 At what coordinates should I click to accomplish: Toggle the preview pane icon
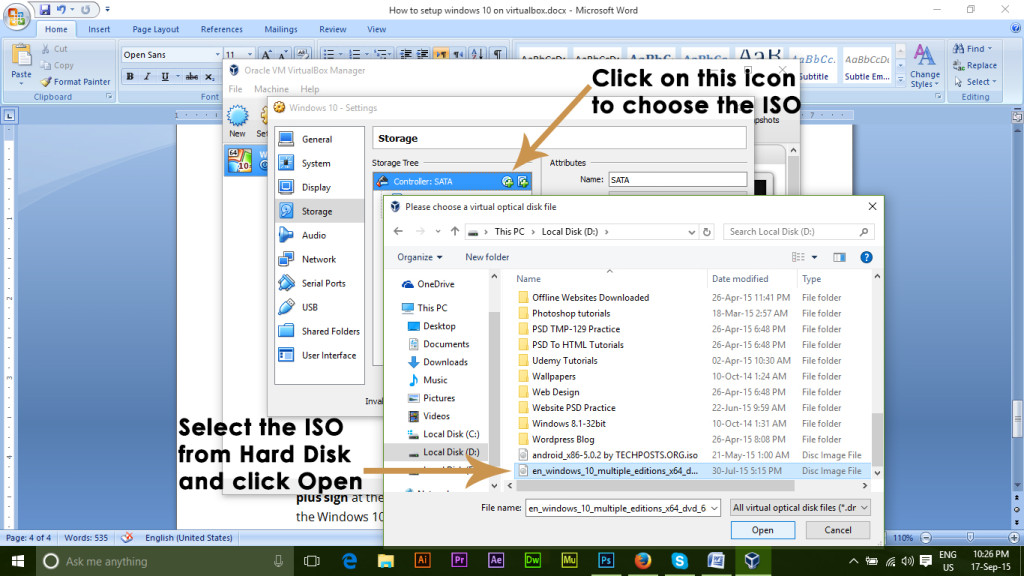pyautogui.click(x=839, y=257)
